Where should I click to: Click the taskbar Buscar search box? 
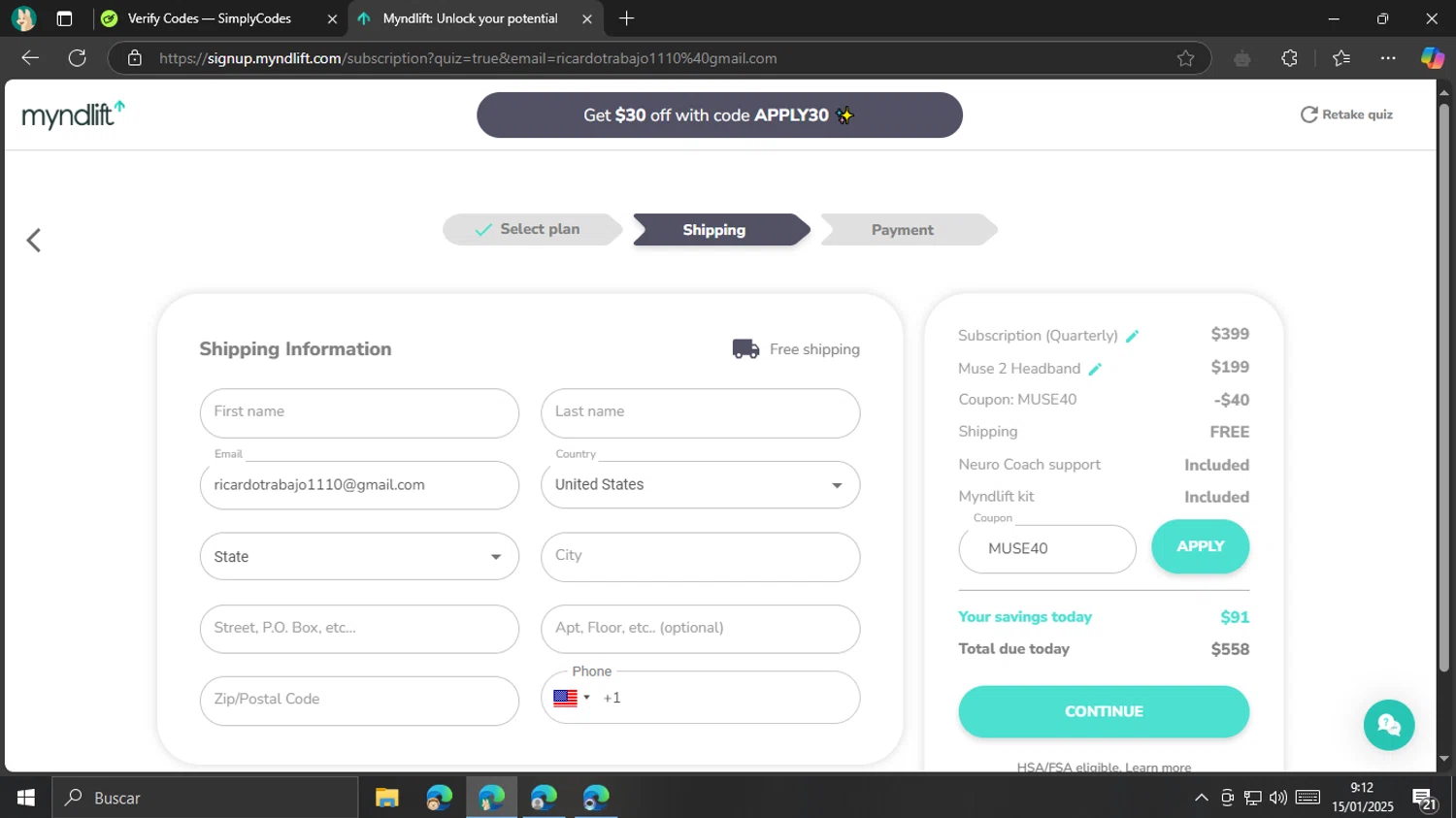(205, 798)
